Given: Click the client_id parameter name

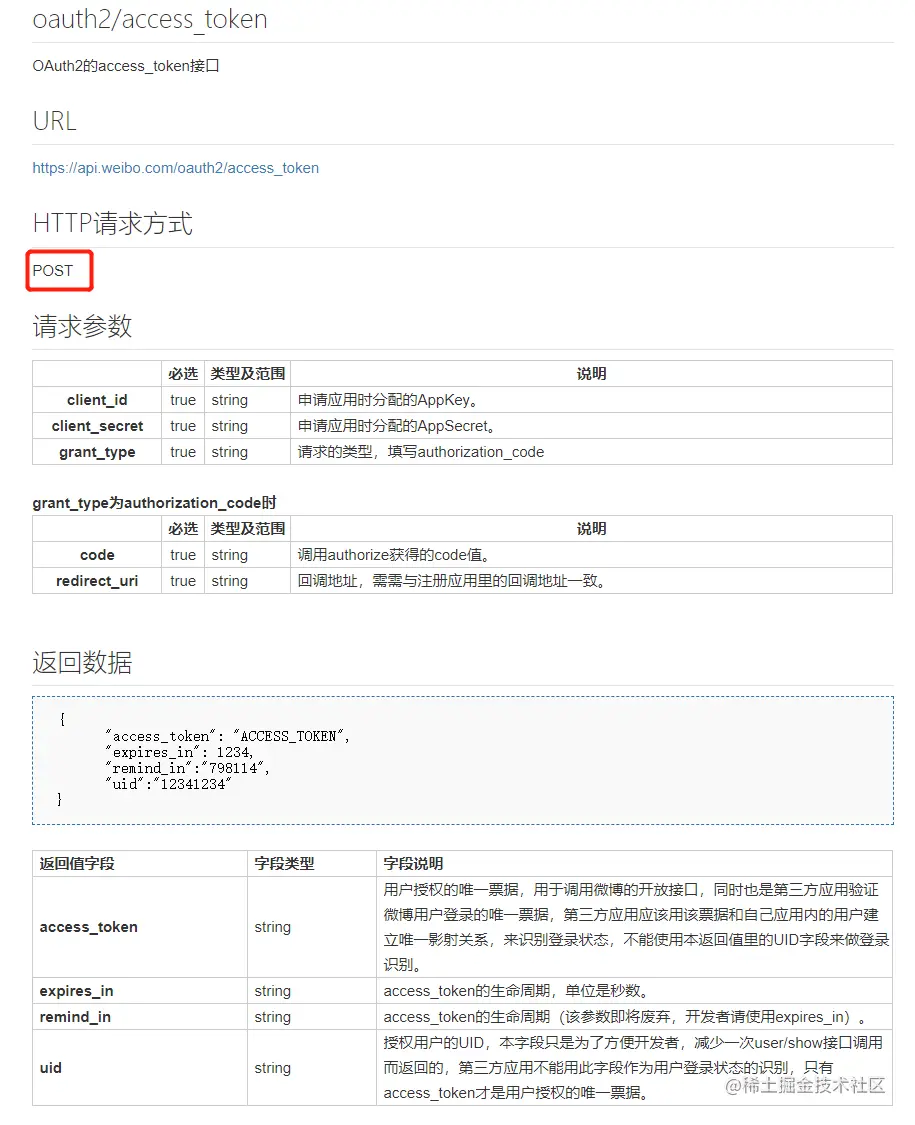Looking at the screenshot, I should (x=97, y=400).
